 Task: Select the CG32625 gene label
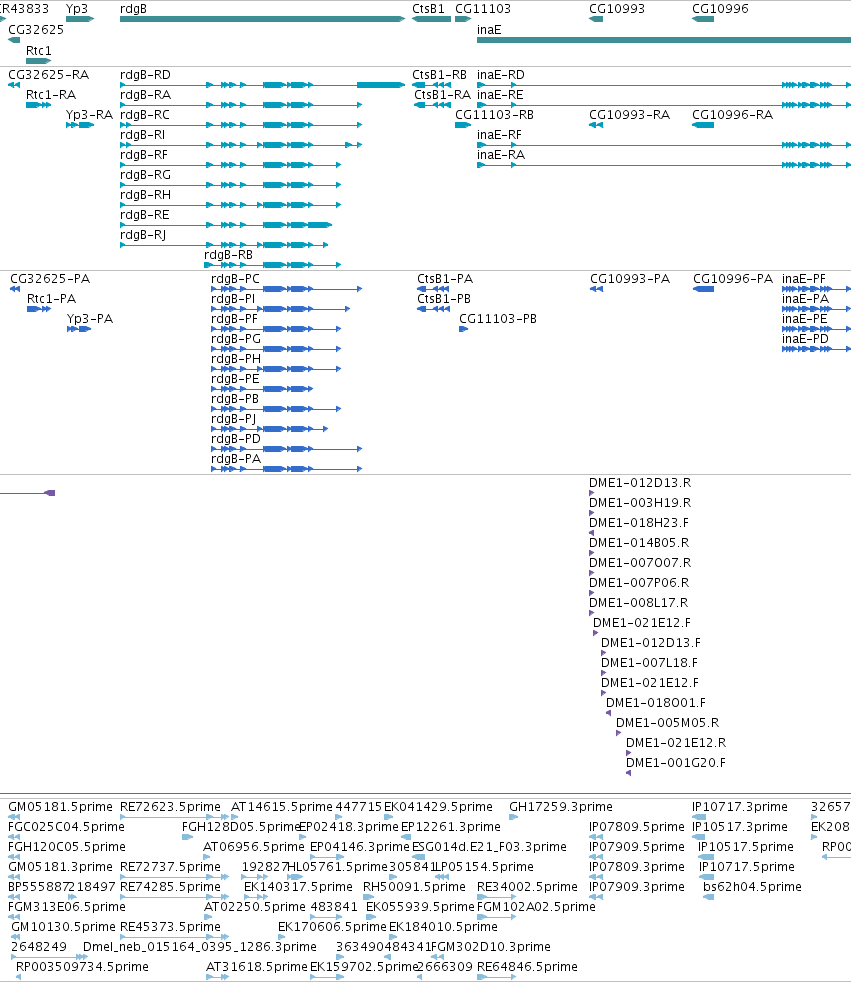36,29
